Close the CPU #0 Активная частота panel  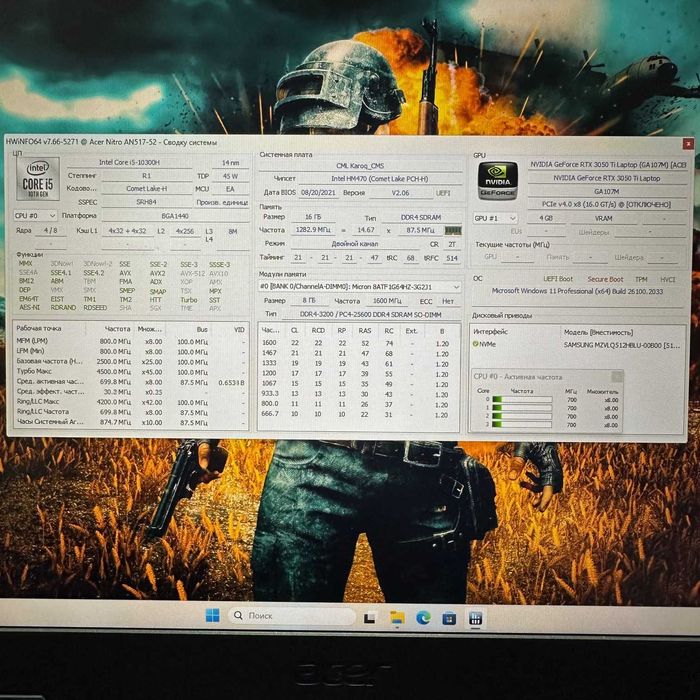(x=617, y=376)
